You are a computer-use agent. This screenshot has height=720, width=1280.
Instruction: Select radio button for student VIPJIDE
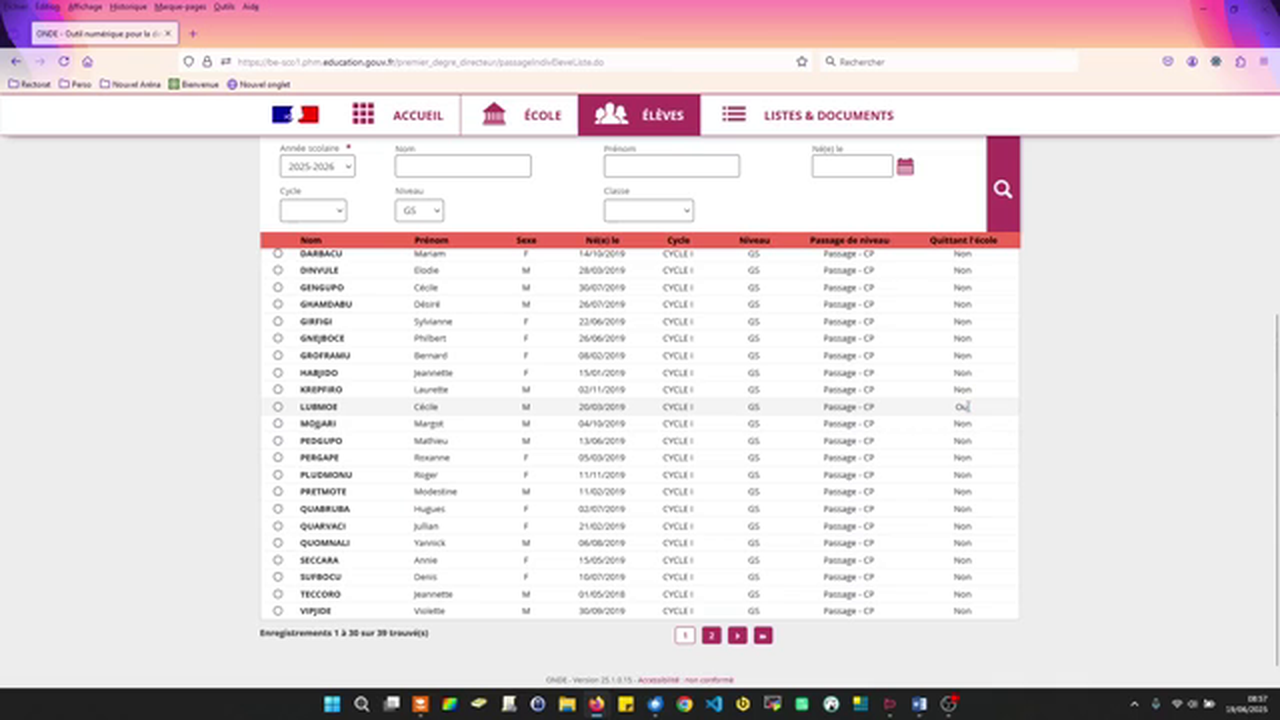pyautogui.click(x=278, y=611)
